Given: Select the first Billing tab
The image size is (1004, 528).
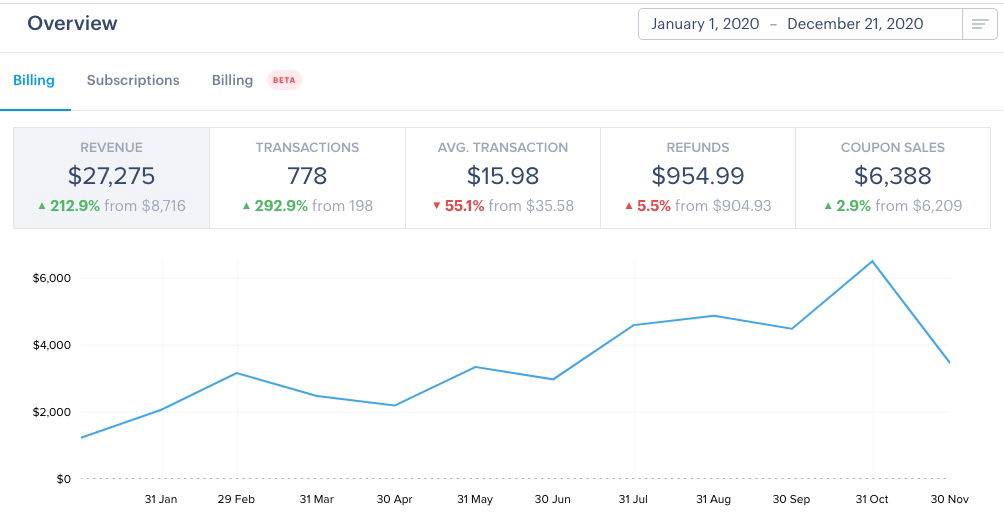Looking at the screenshot, I should (34, 80).
